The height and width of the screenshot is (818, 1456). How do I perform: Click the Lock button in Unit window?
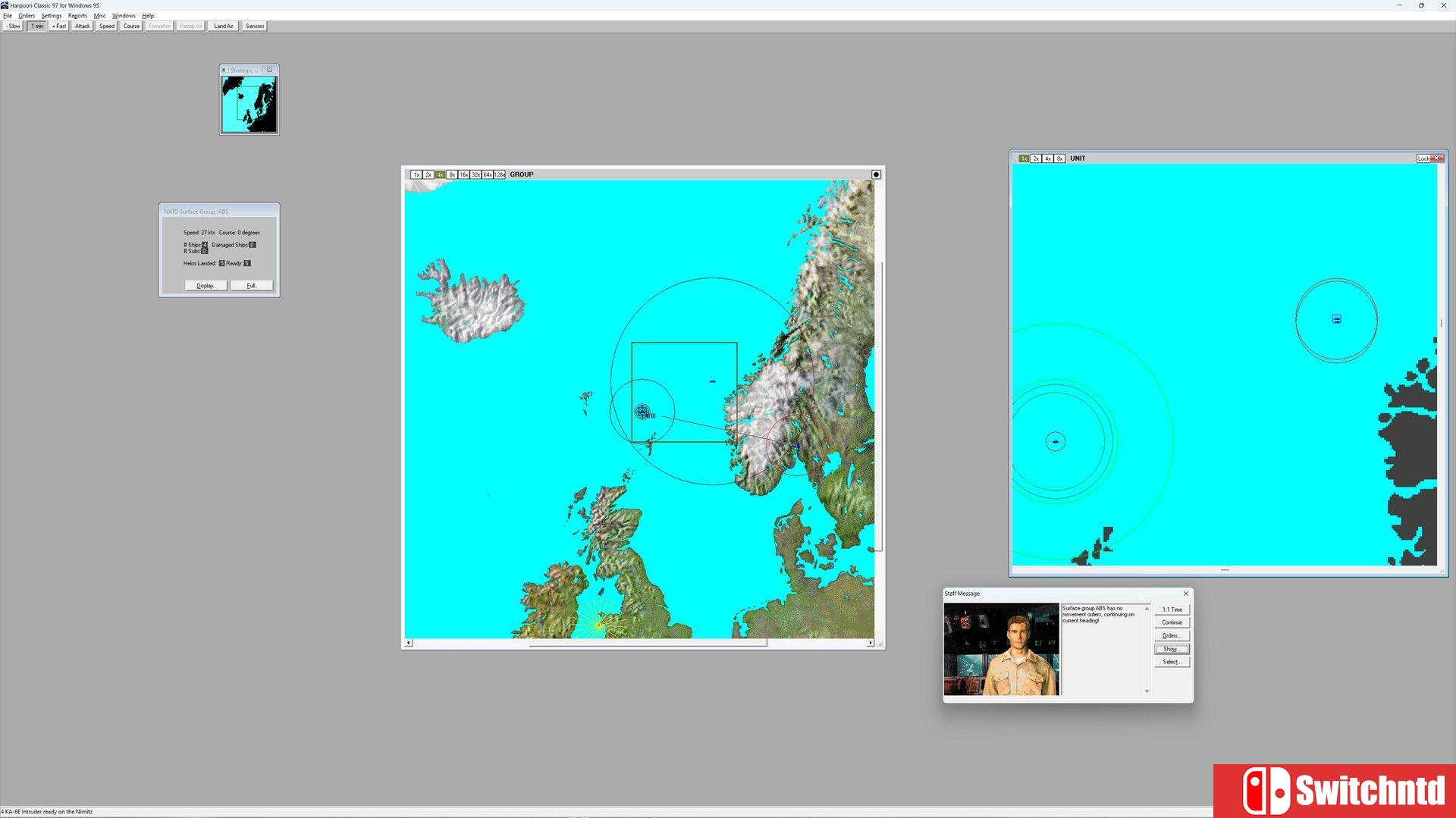coord(1424,158)
